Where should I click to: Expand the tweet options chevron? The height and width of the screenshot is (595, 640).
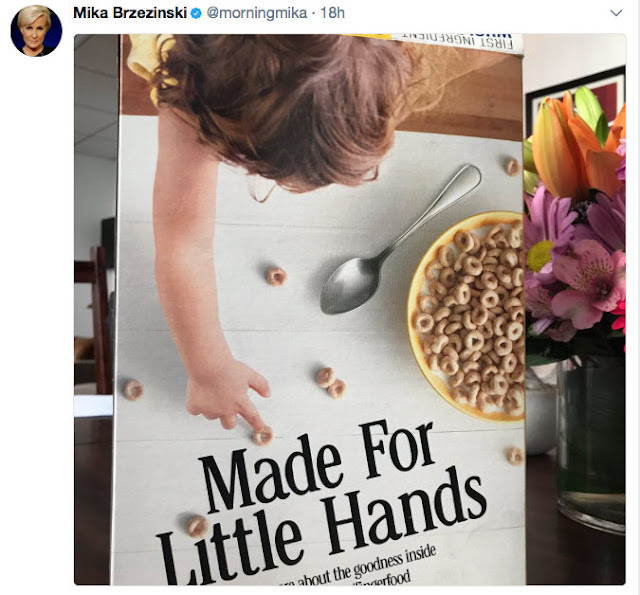coord(616,13)
